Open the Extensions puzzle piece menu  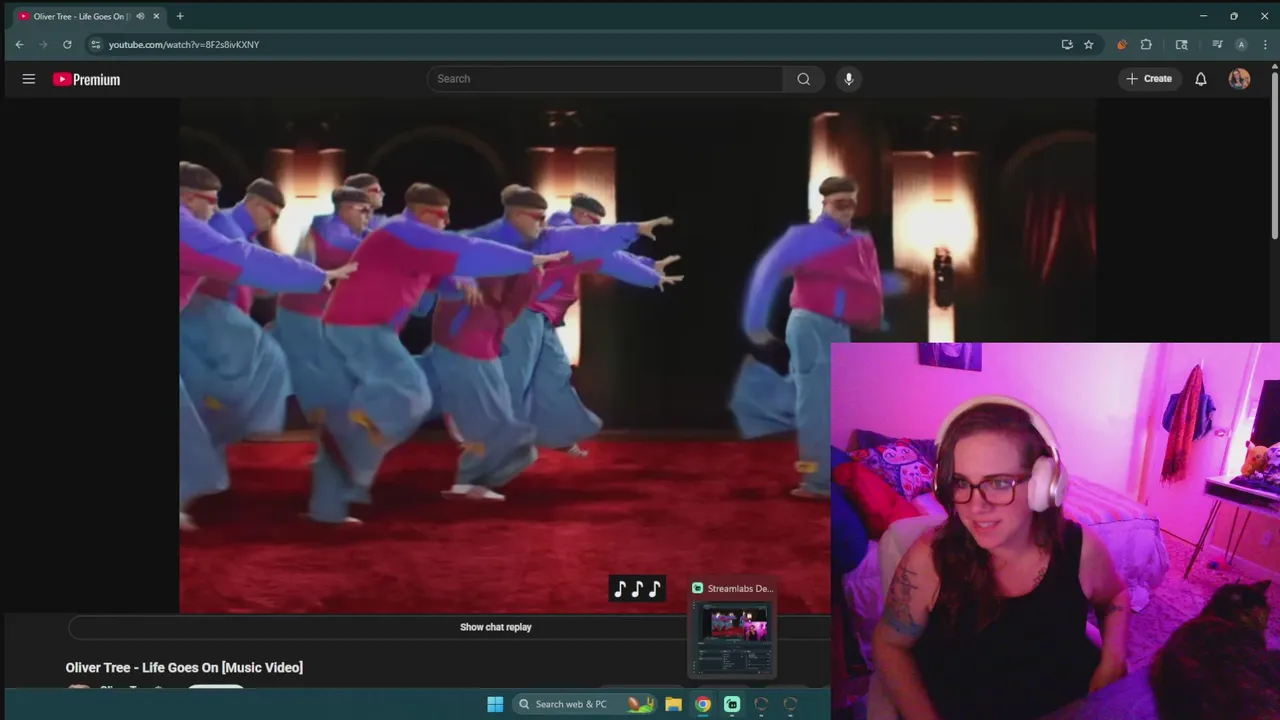[1146, 44]
